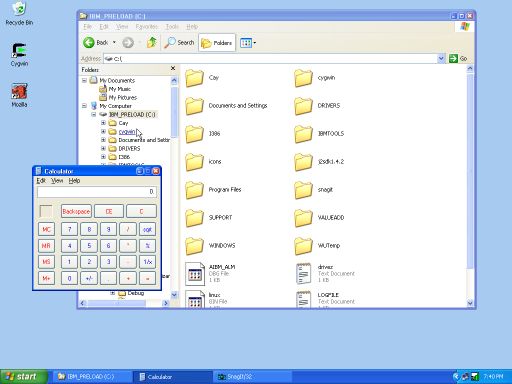Switch to Calculator taskbar button
The image size is (512, 384).
(x=172, y=377)
